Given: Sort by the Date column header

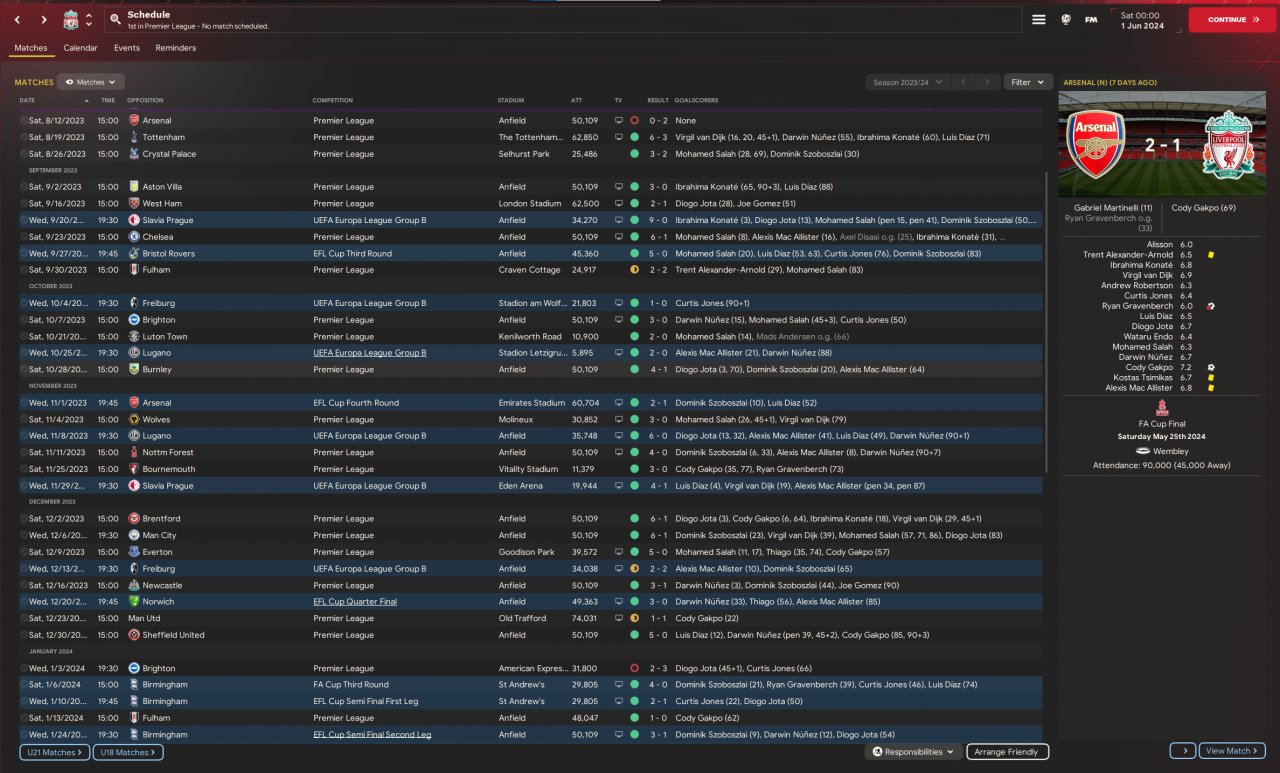Looking at the screenshot, I should (x=27, y=100).
